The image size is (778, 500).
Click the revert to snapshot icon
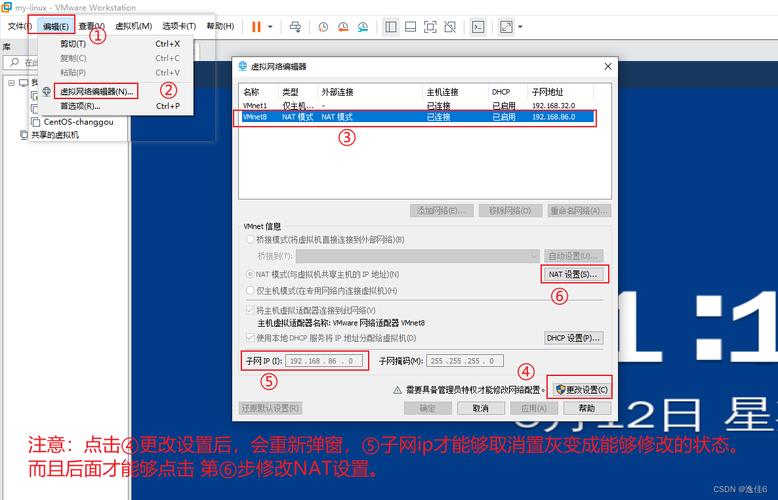tap(343, 27)
